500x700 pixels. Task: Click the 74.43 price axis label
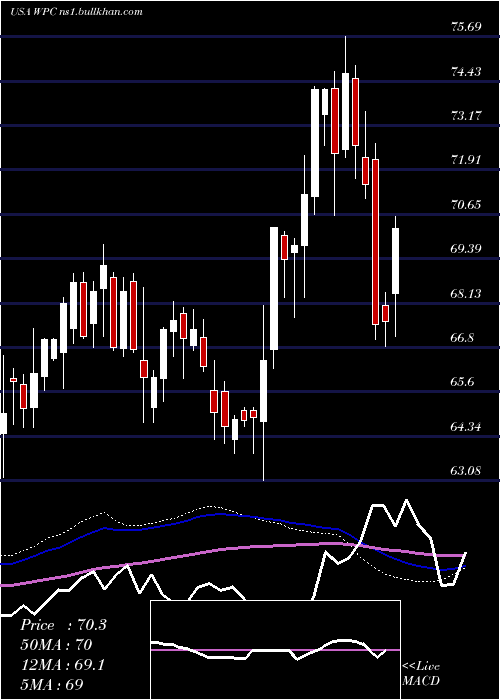pyautogui.click(x=466, y=71)
